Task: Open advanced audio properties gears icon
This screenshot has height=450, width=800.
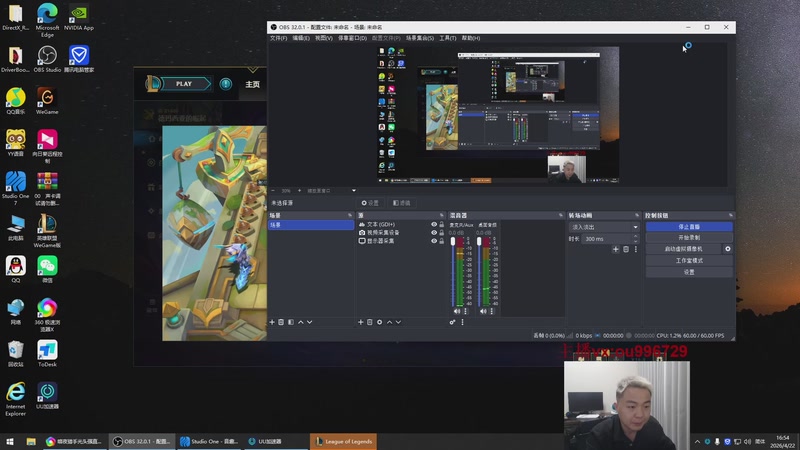Action: pyautogui.click(x=452, y=322)
